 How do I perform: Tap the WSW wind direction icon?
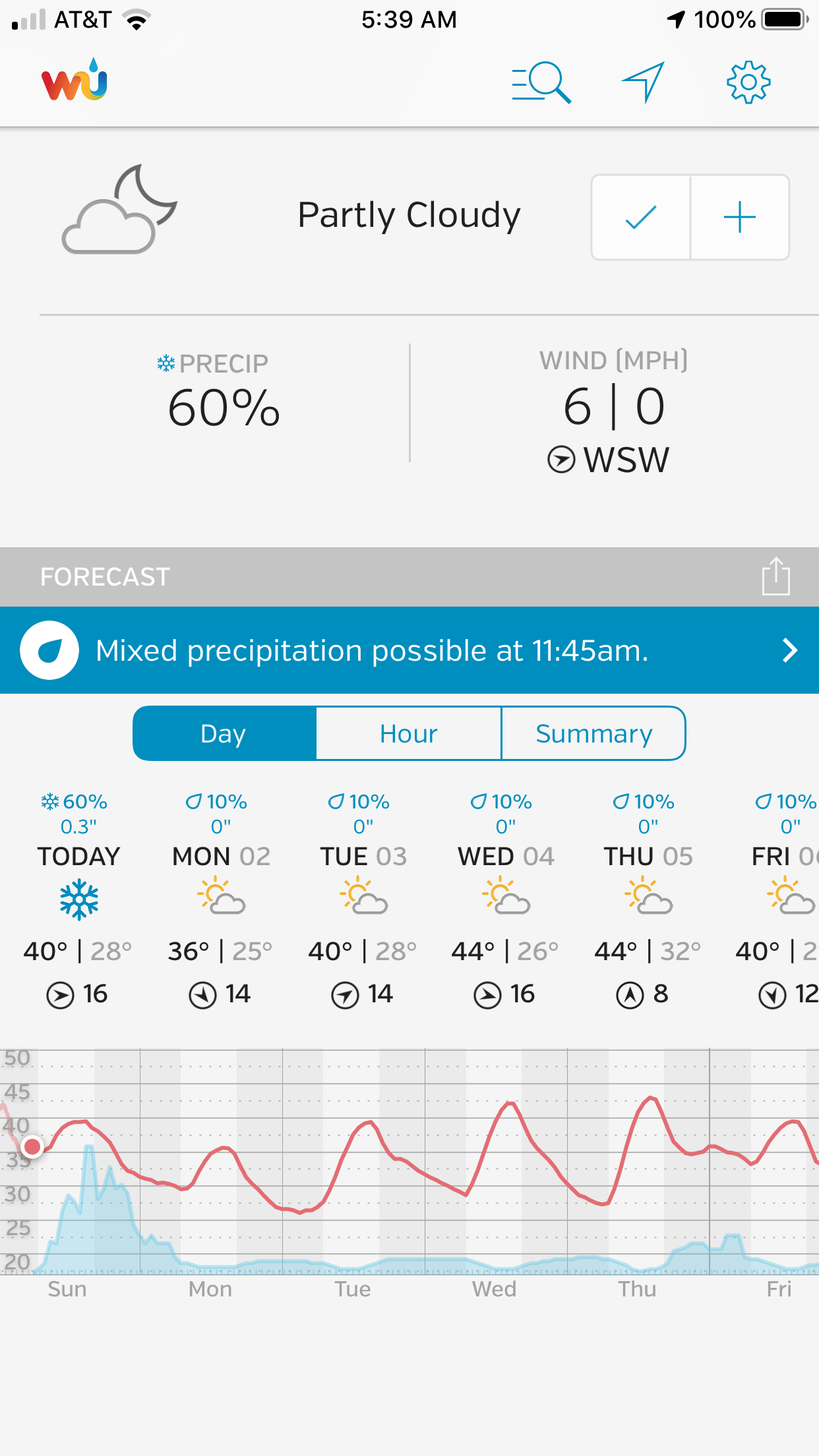(x=561, y=460)
